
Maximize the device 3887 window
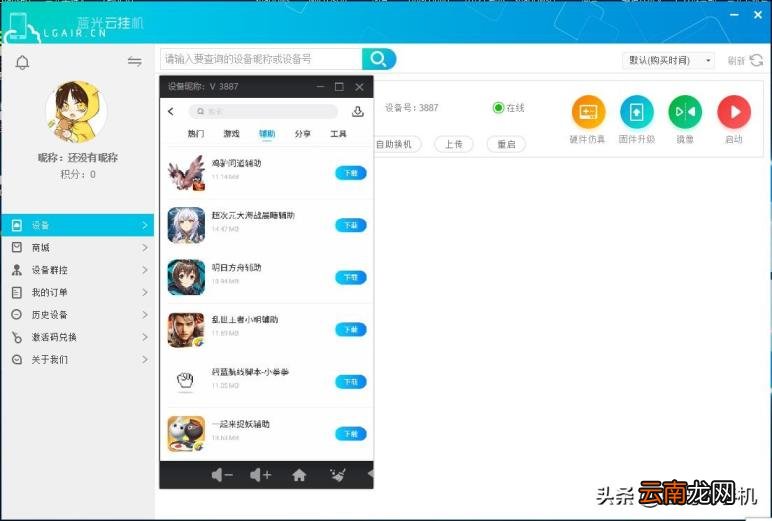(x=339, y=87)
